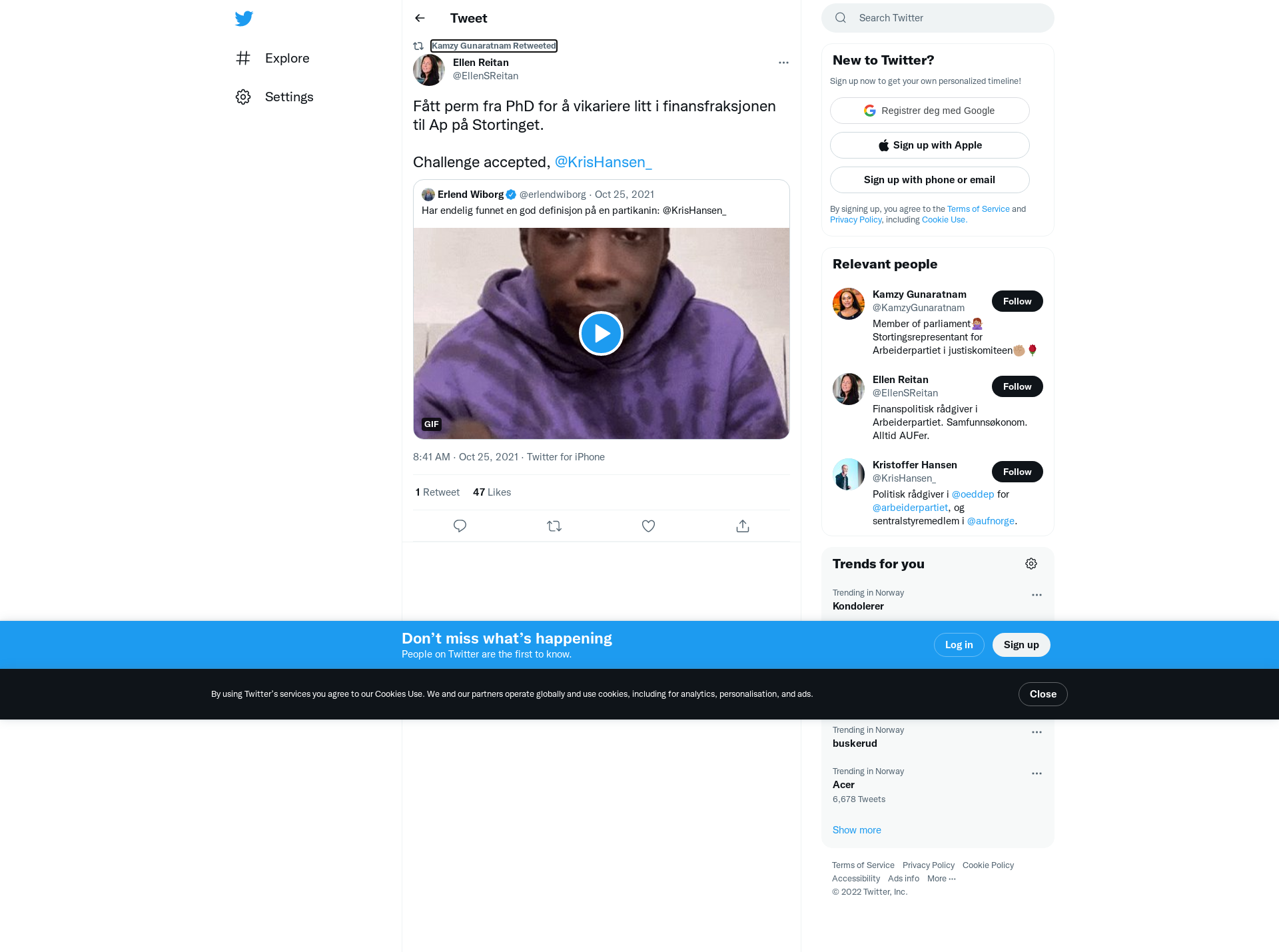
Task: Share the tweet via the share icon
Action: [743, 526]
